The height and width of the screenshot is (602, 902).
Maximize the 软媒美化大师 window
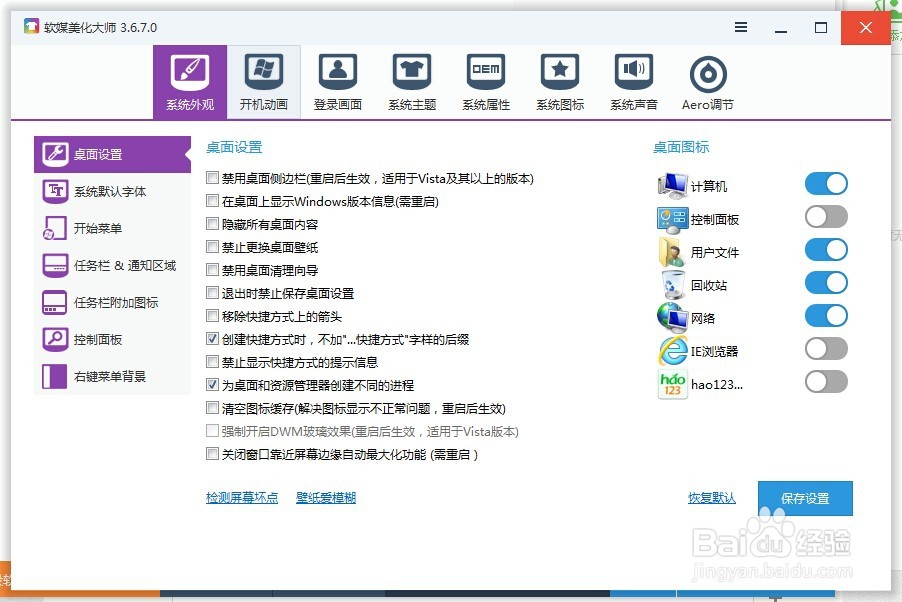point(821,28)
